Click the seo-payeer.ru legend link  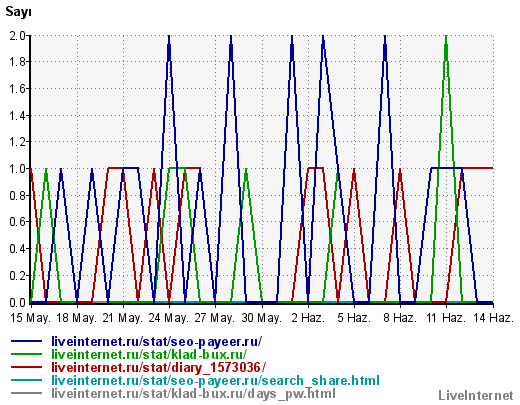pyautogui.click(x=157, y=342)
